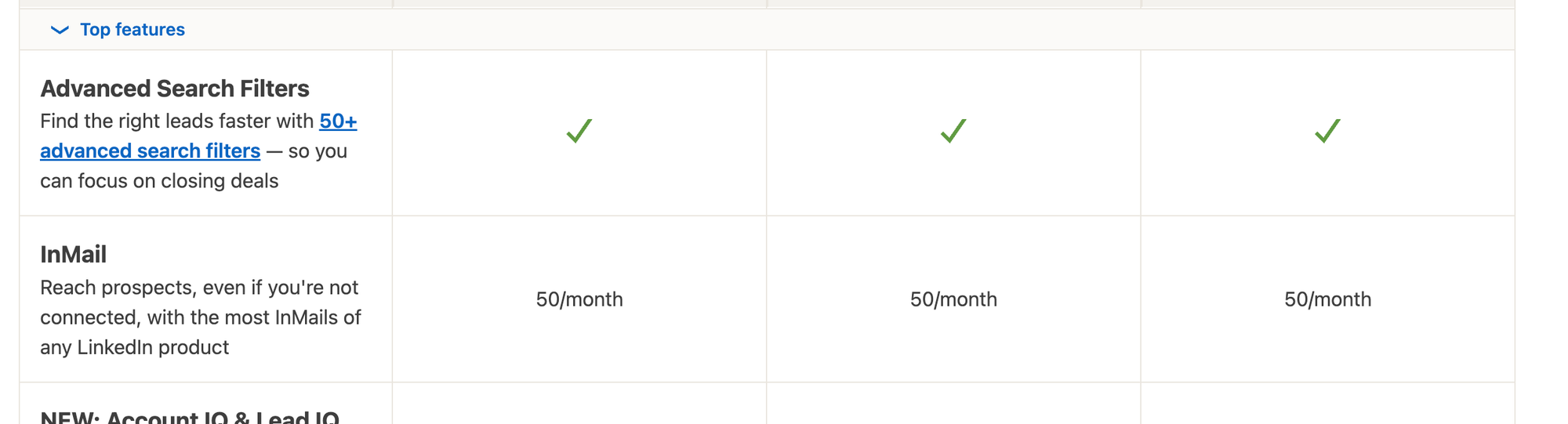Image resolution: width=1568 pixels, height=424 pixels.
Task: Click the "NEW: Account IQ & Lead IQ" heading
Action: point(190,417)
